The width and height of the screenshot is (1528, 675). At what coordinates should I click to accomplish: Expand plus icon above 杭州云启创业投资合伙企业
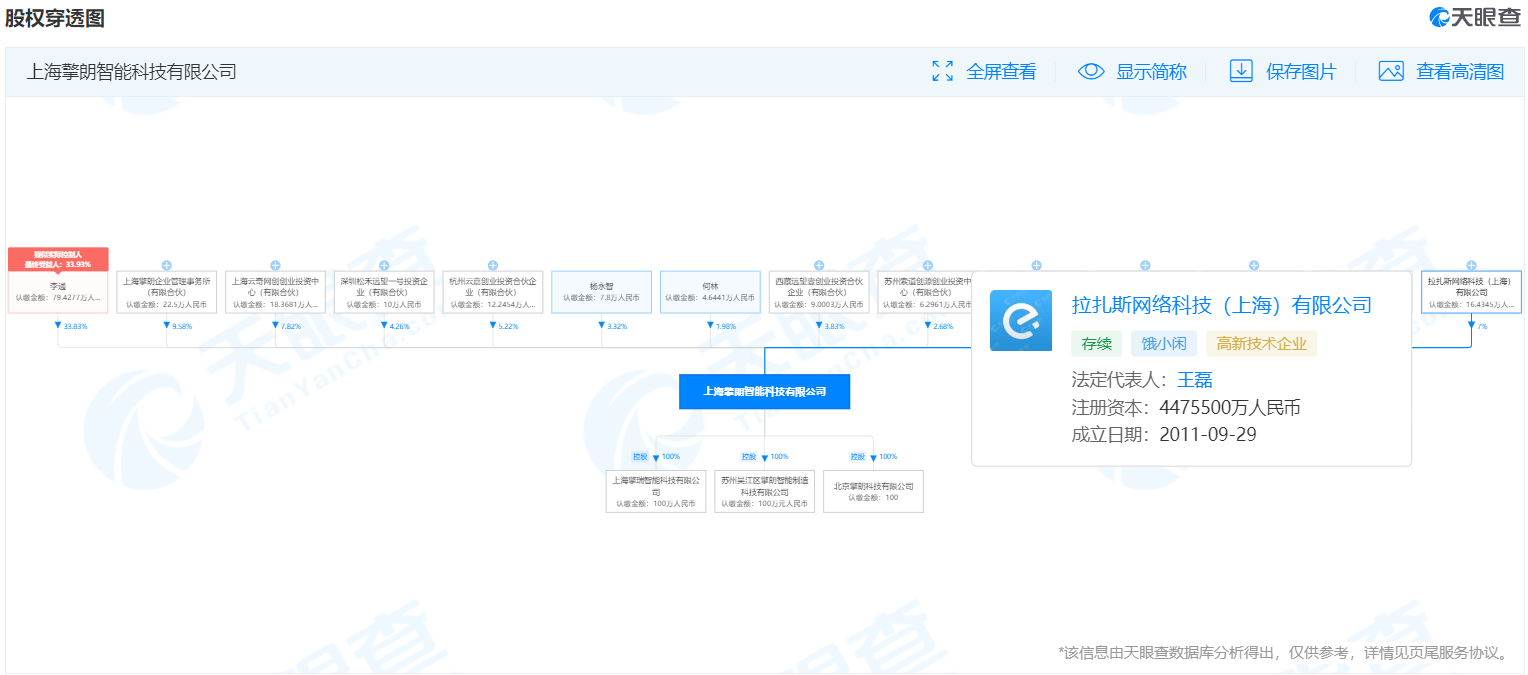point(493,265)
